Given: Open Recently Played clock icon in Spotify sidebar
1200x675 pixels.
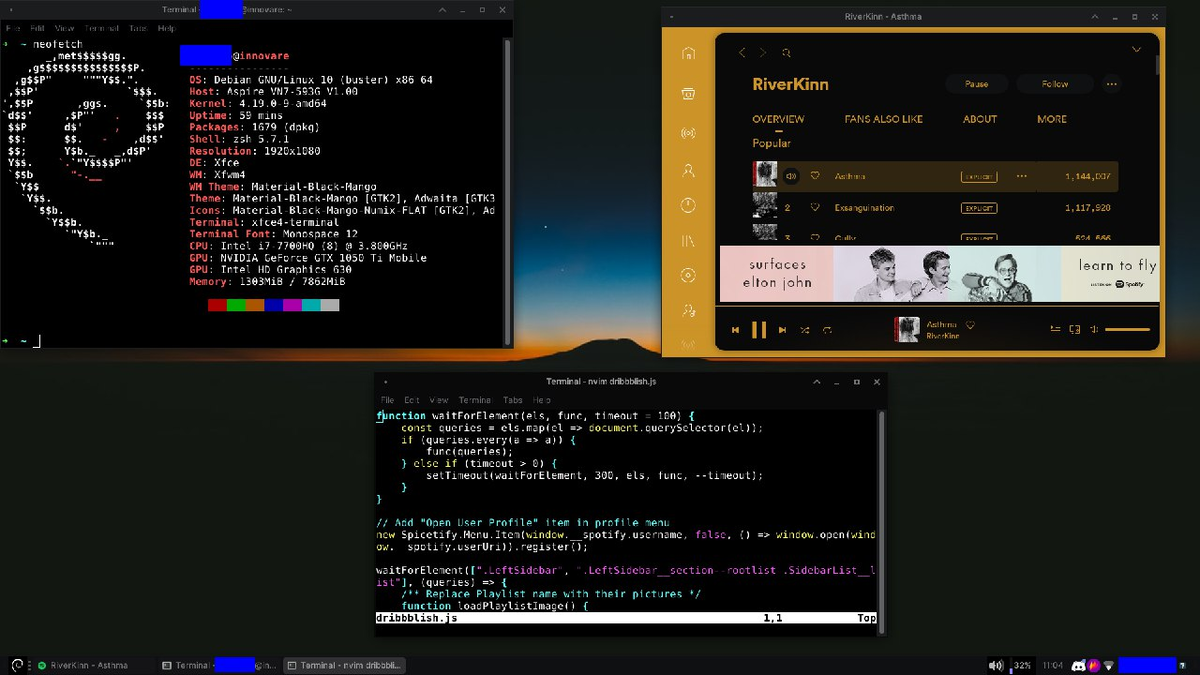Looking at the screenshot, I should point(688,205).
